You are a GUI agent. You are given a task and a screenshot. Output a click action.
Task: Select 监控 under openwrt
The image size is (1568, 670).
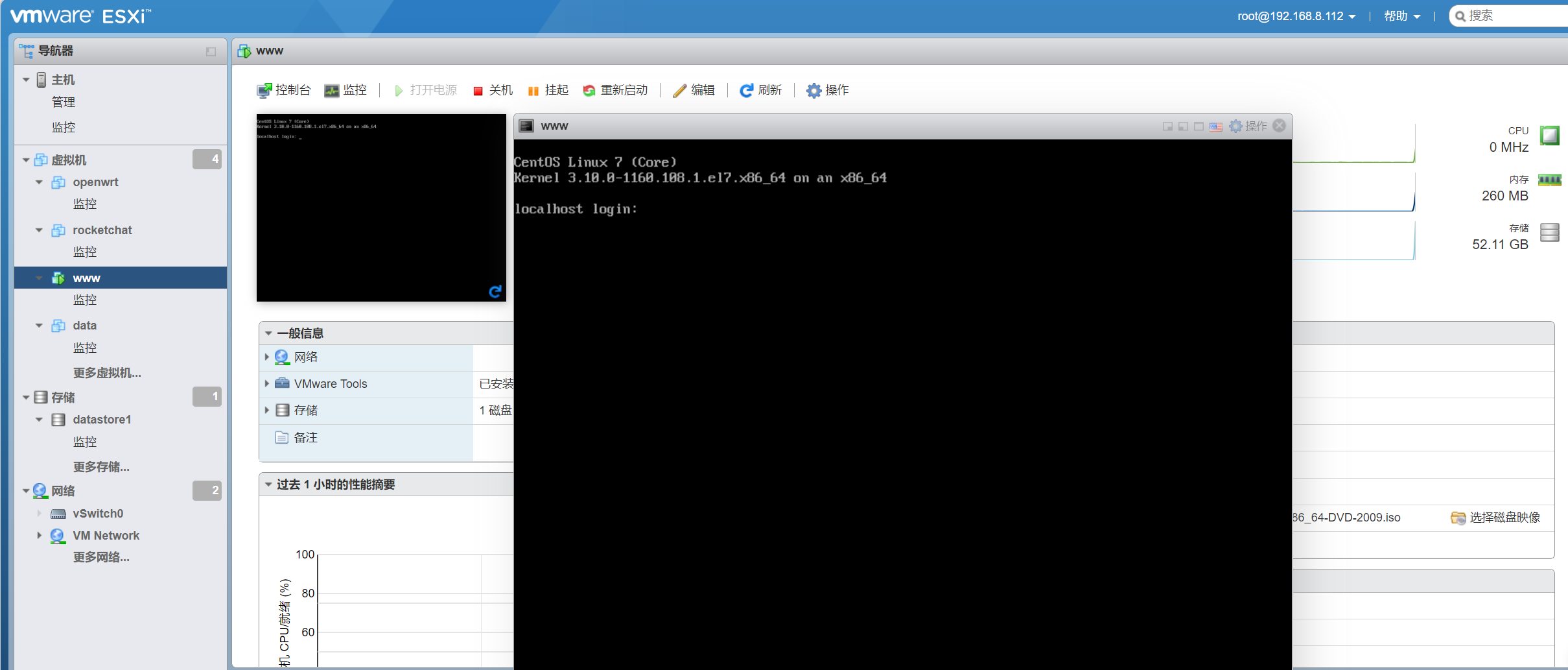coord(85,204)
